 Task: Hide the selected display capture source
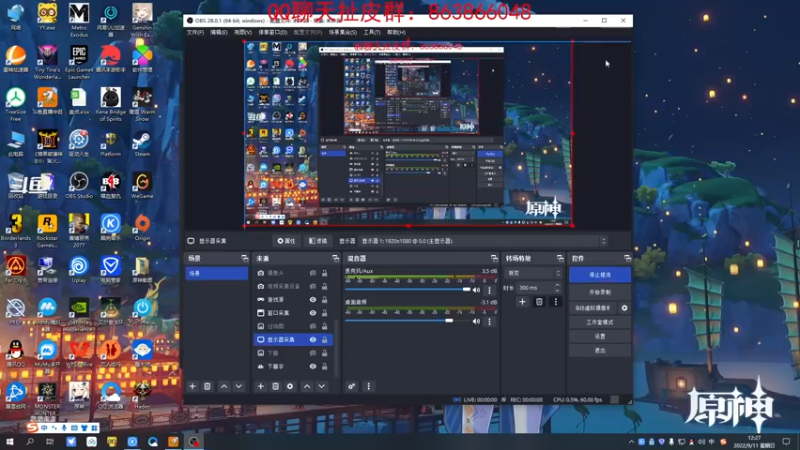pos(313,339)
